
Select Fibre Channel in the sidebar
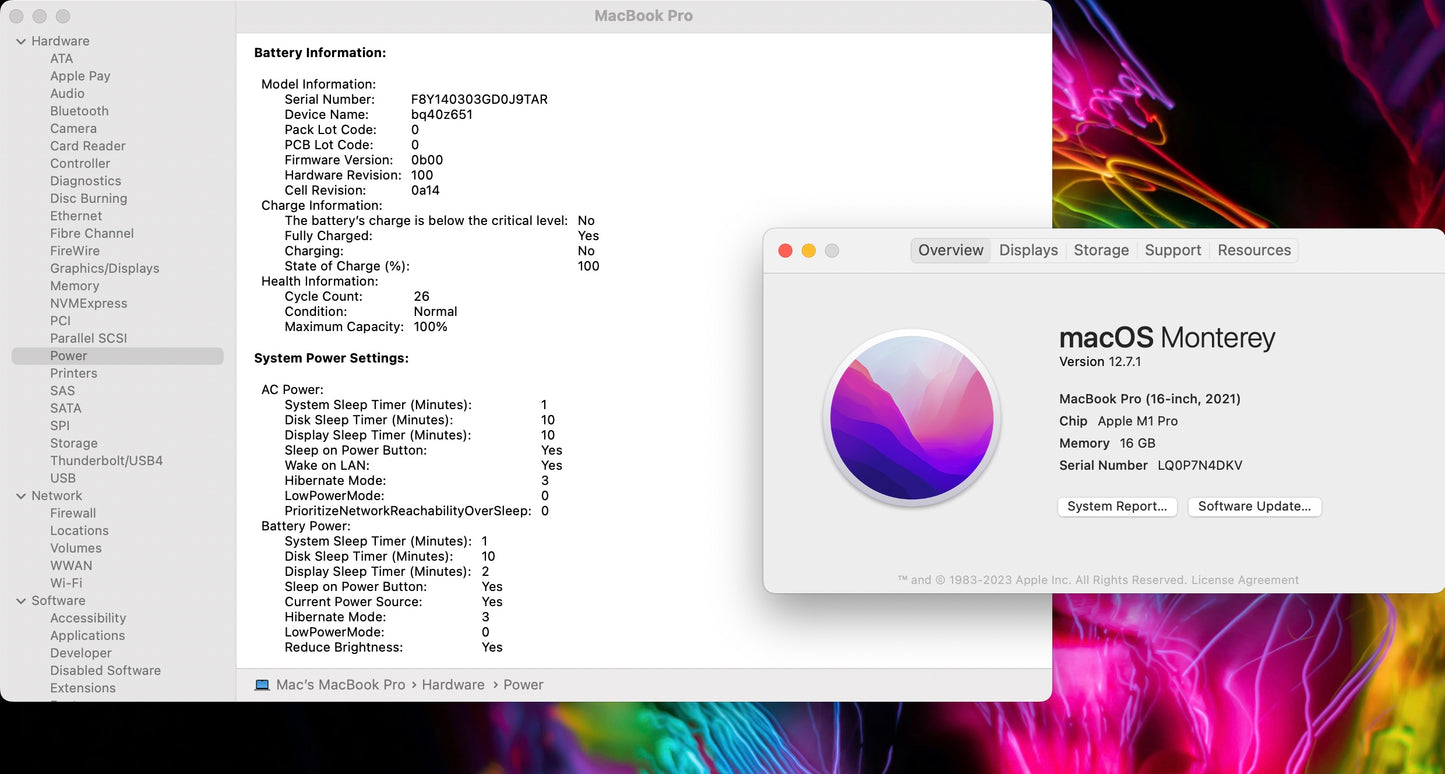[91, 233]
